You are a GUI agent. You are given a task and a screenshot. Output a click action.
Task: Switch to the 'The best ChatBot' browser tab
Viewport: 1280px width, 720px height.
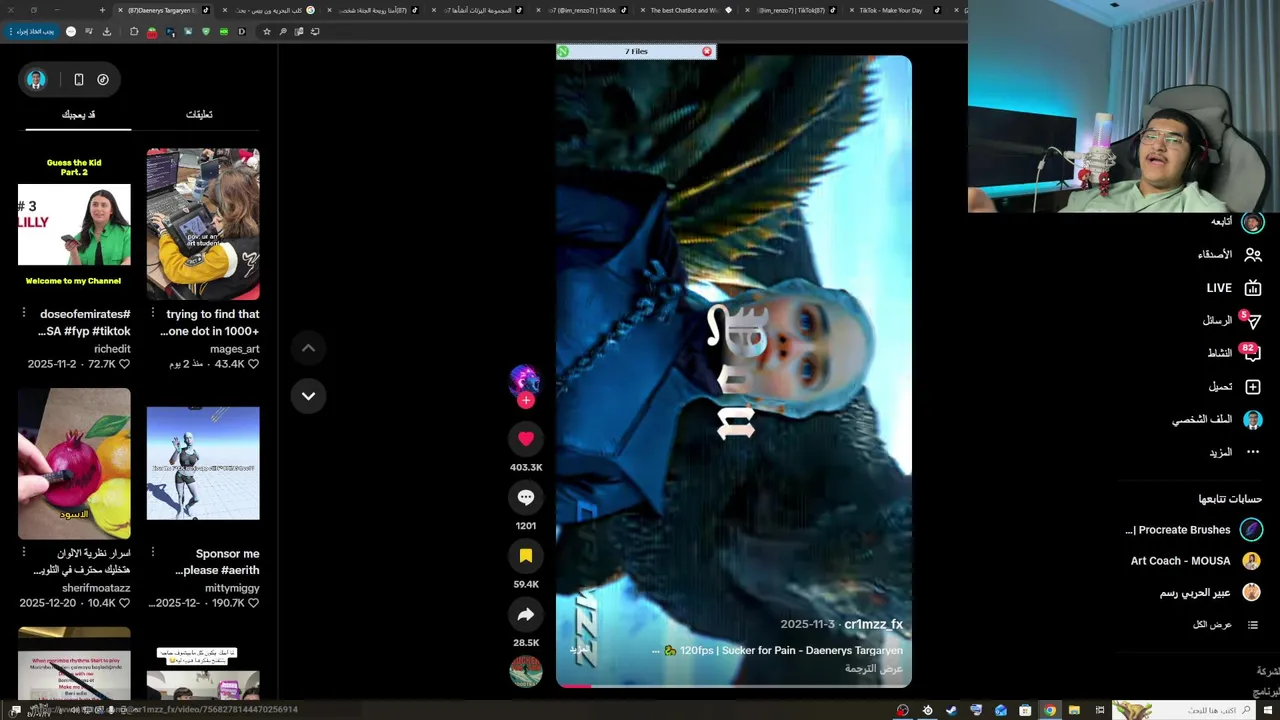pyautogui.click(x=690, y=10)
